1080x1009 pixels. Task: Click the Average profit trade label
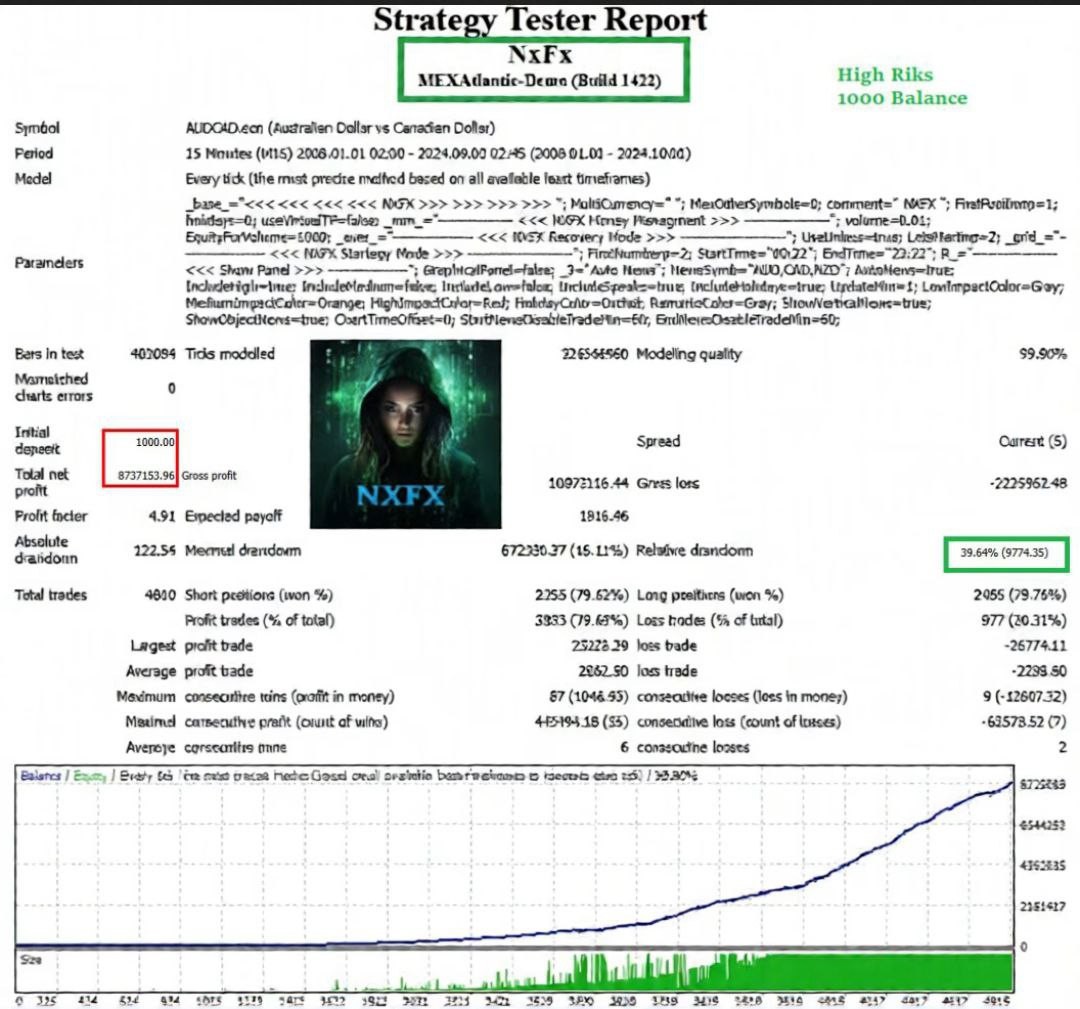click(189, 671)
